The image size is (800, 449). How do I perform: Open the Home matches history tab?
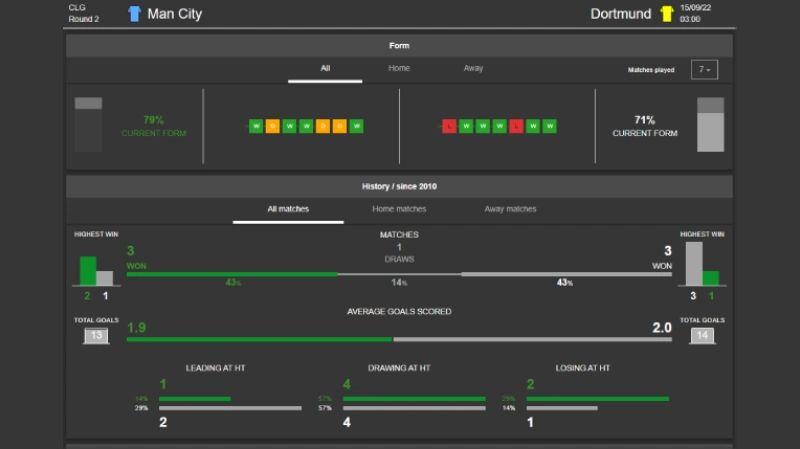(399, 209)
